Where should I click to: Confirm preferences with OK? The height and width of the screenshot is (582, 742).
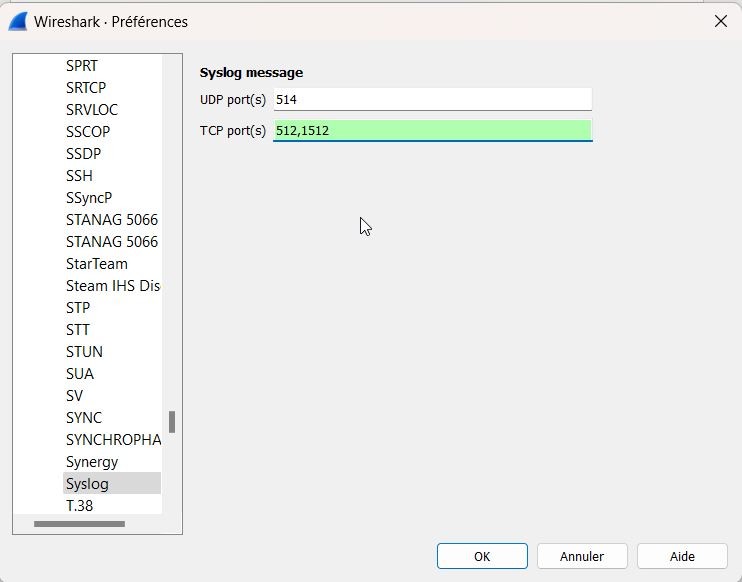482,556
